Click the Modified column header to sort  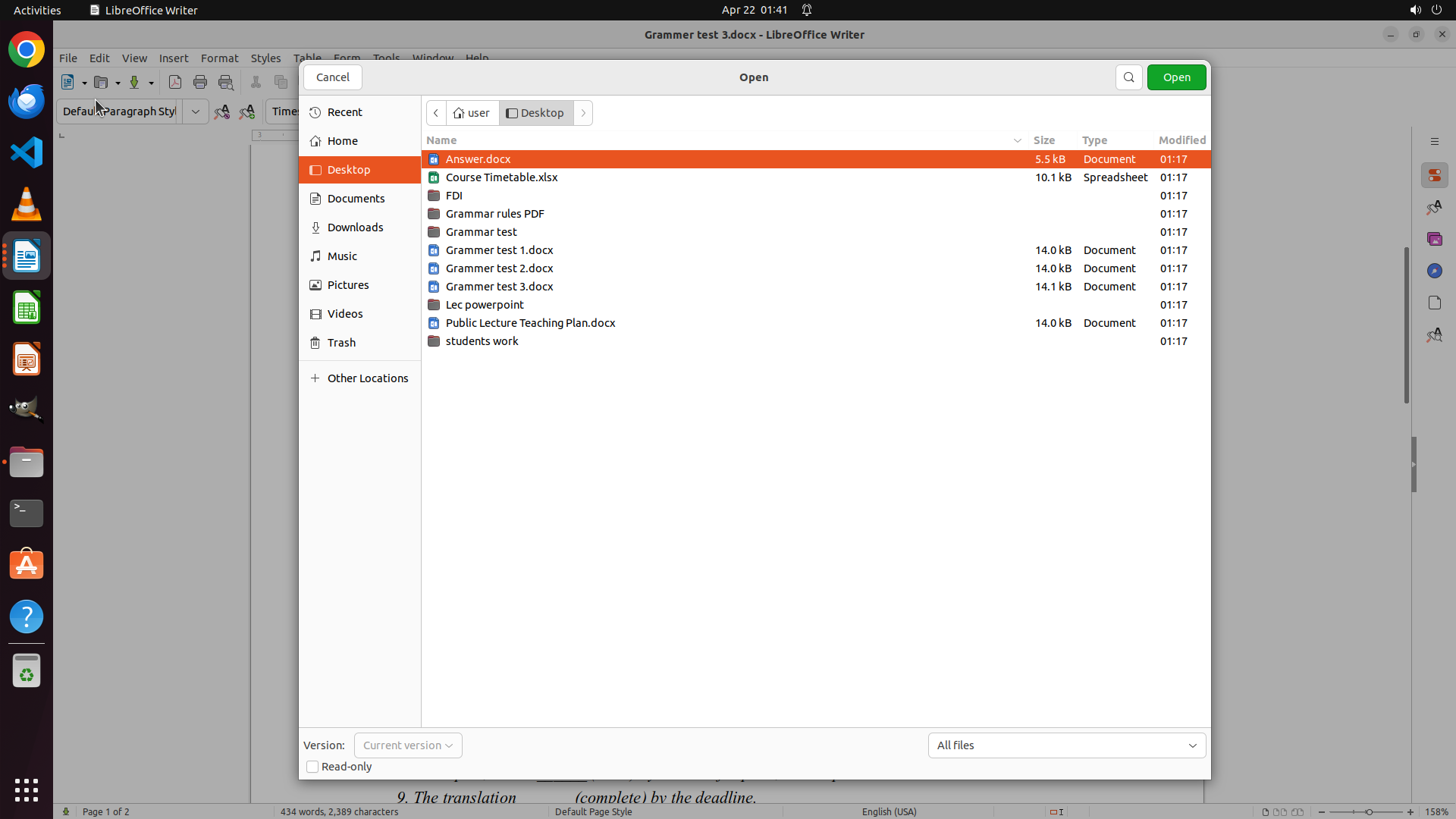(1181, 140)
